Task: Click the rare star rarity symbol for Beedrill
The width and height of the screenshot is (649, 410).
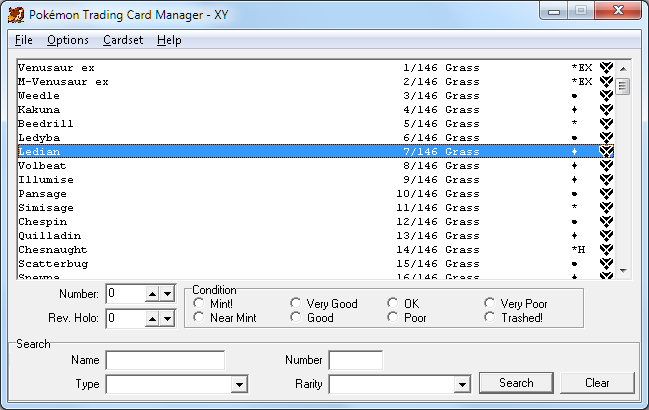Action: (574, 123)
